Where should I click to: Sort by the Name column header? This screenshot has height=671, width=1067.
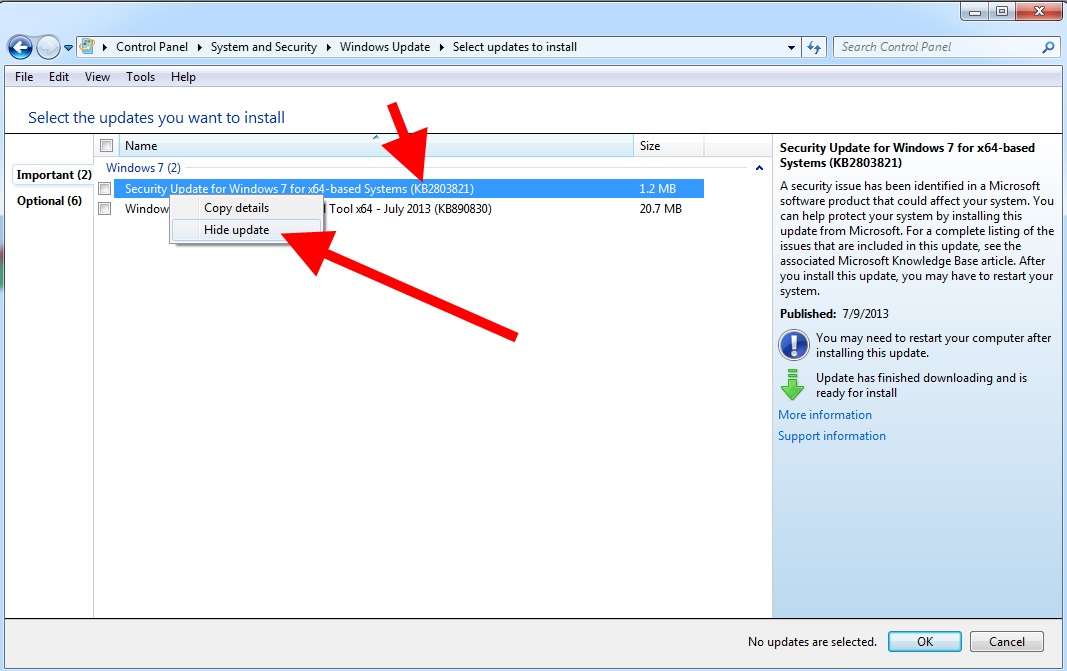[376, 146]
